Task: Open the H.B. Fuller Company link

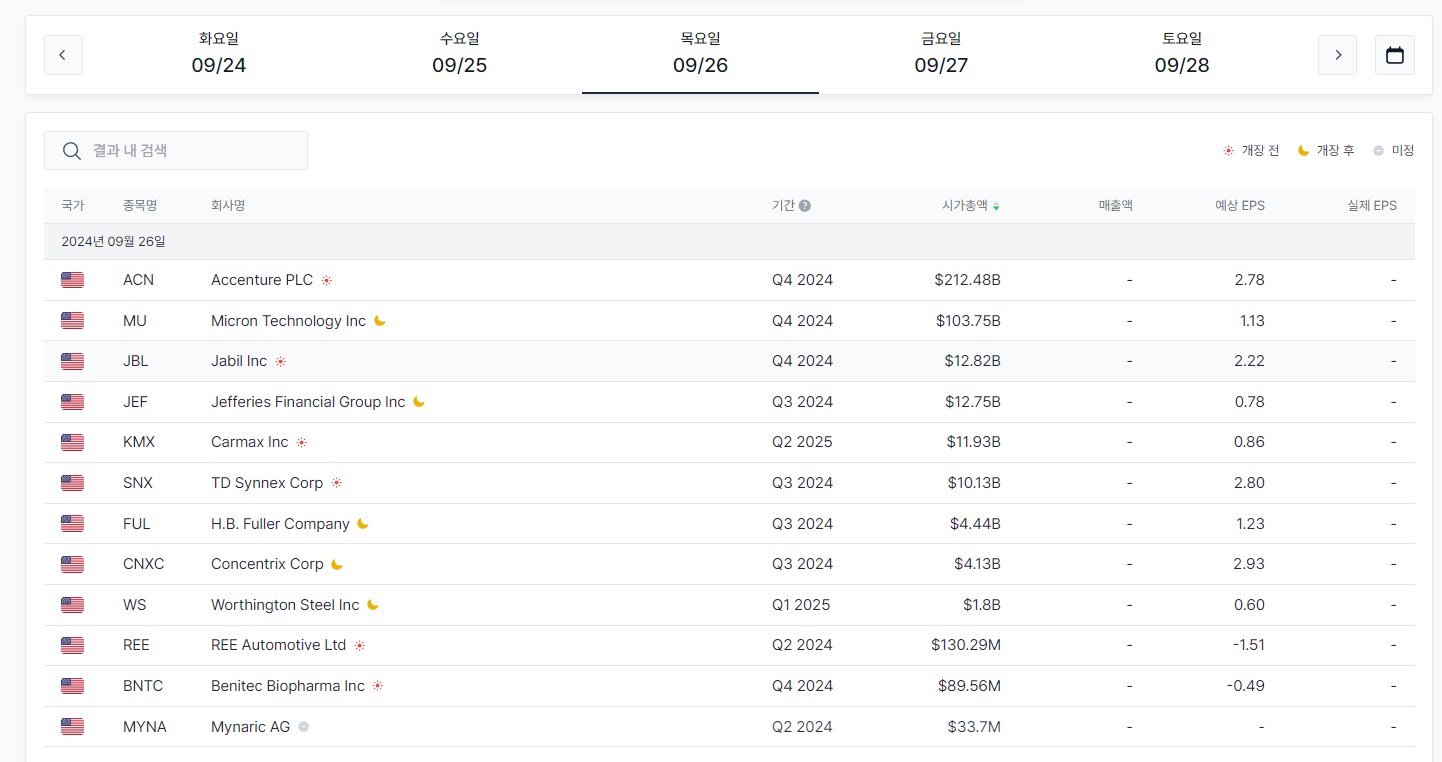Action: pos(280,524)
